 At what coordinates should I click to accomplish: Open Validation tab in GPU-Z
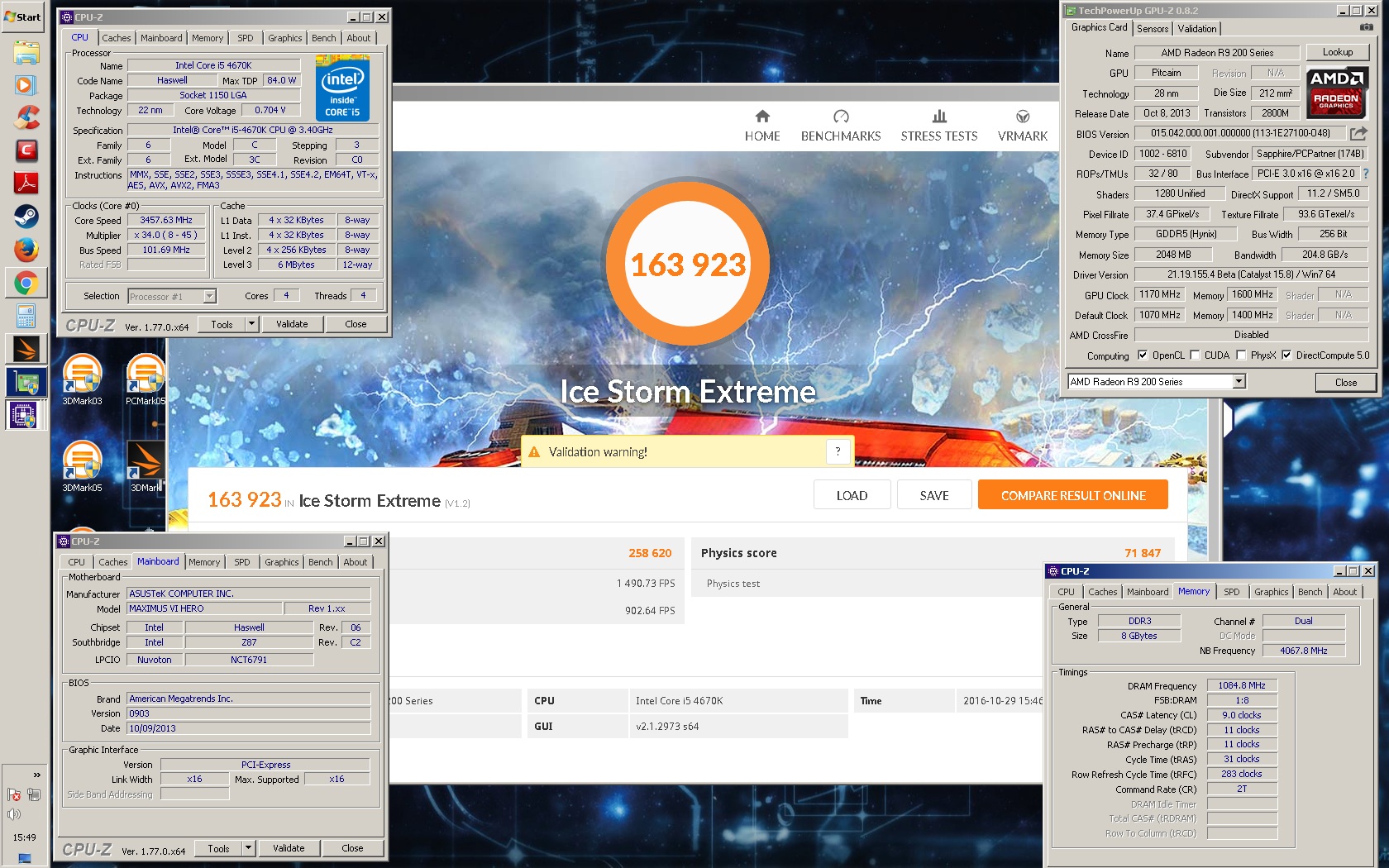coord(1197,29)
